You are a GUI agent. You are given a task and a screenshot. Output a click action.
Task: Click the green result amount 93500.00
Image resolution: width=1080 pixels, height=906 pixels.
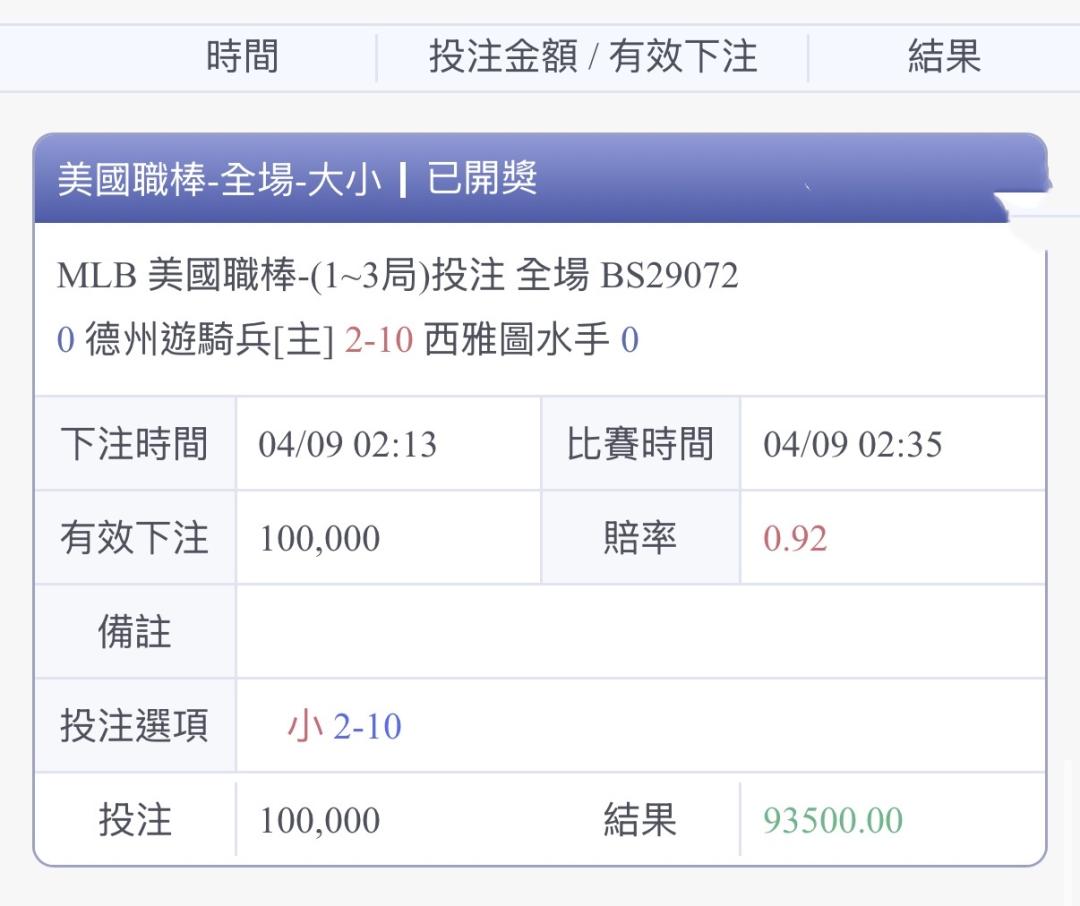point(832,821)
